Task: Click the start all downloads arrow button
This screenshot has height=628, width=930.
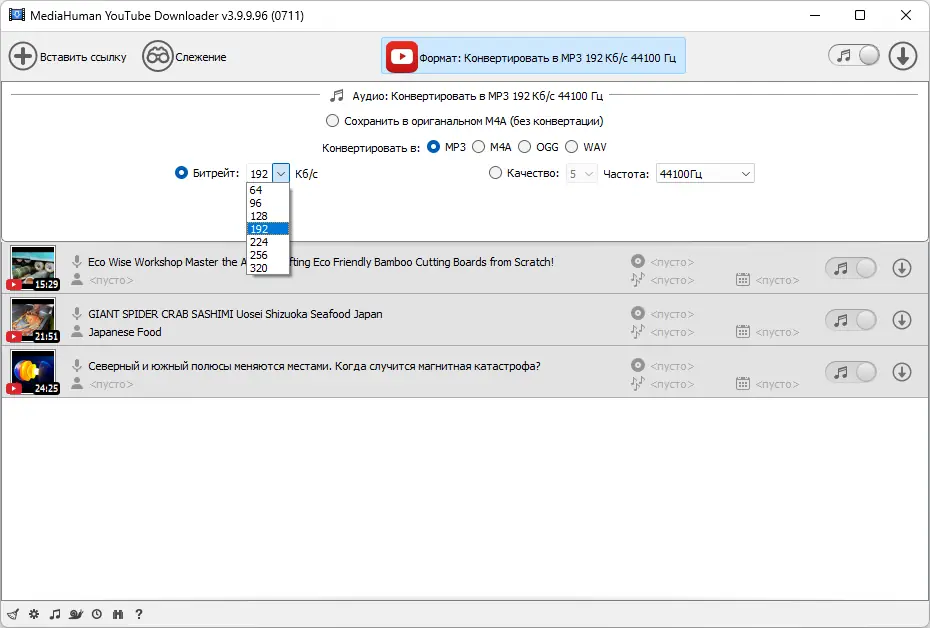Action: point(903,57)
